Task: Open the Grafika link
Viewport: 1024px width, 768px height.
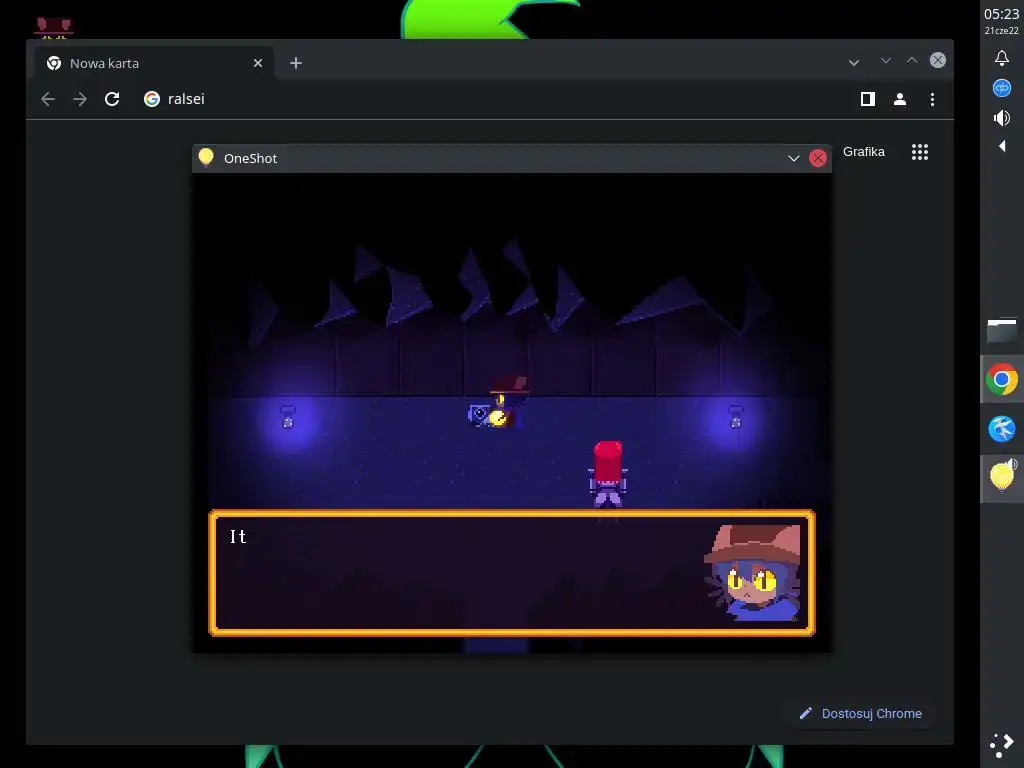Action: (863, 152)
